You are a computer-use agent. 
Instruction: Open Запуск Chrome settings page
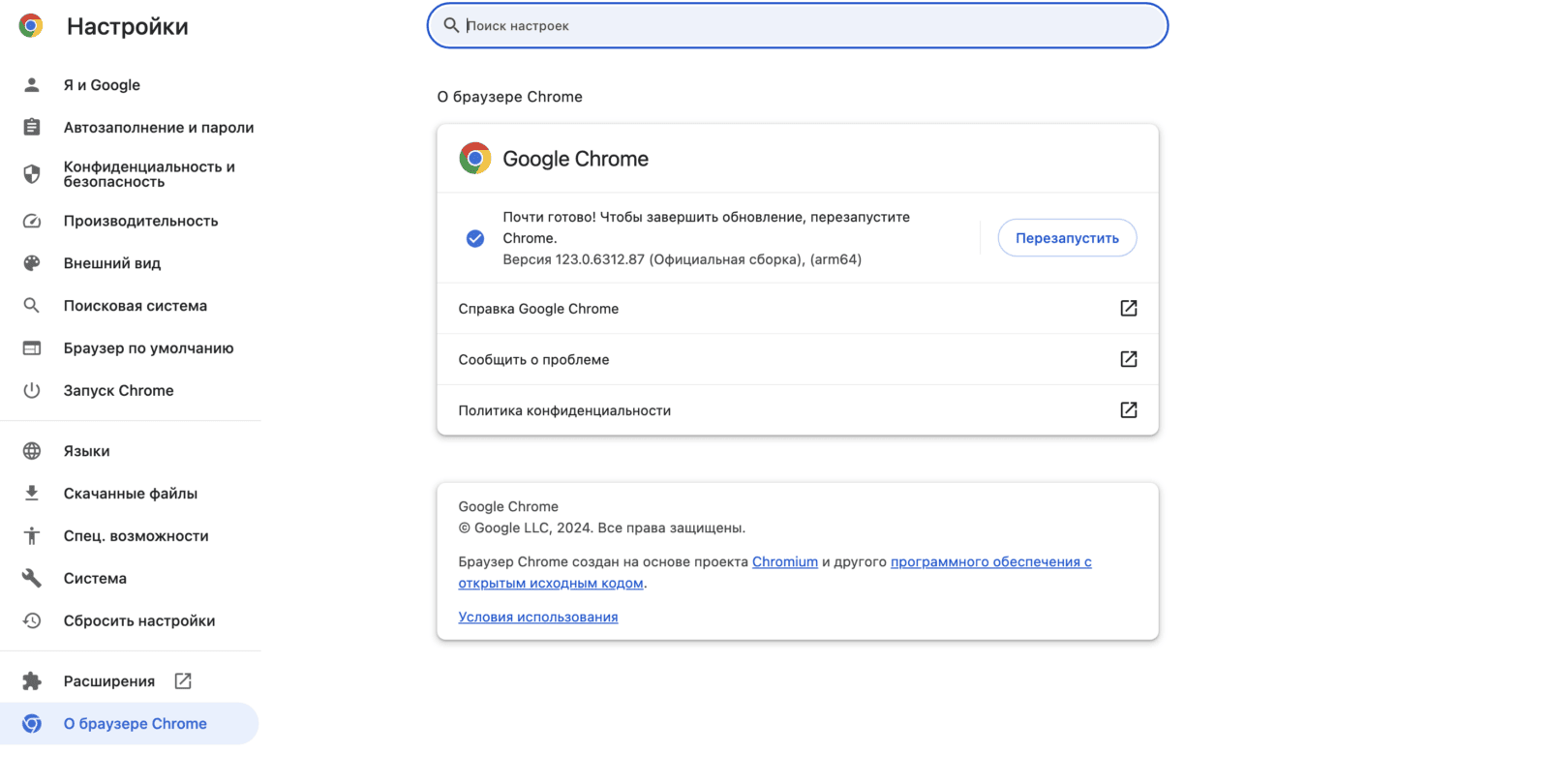point(118,391)
